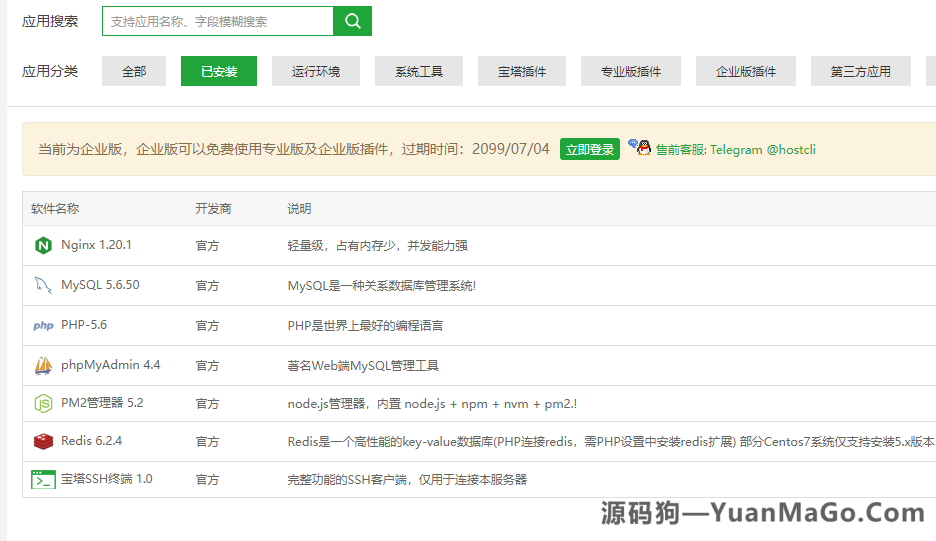Click the 著名Web端MySQL管理工具 description
The image size is (936, 541).
coord(363,365)
